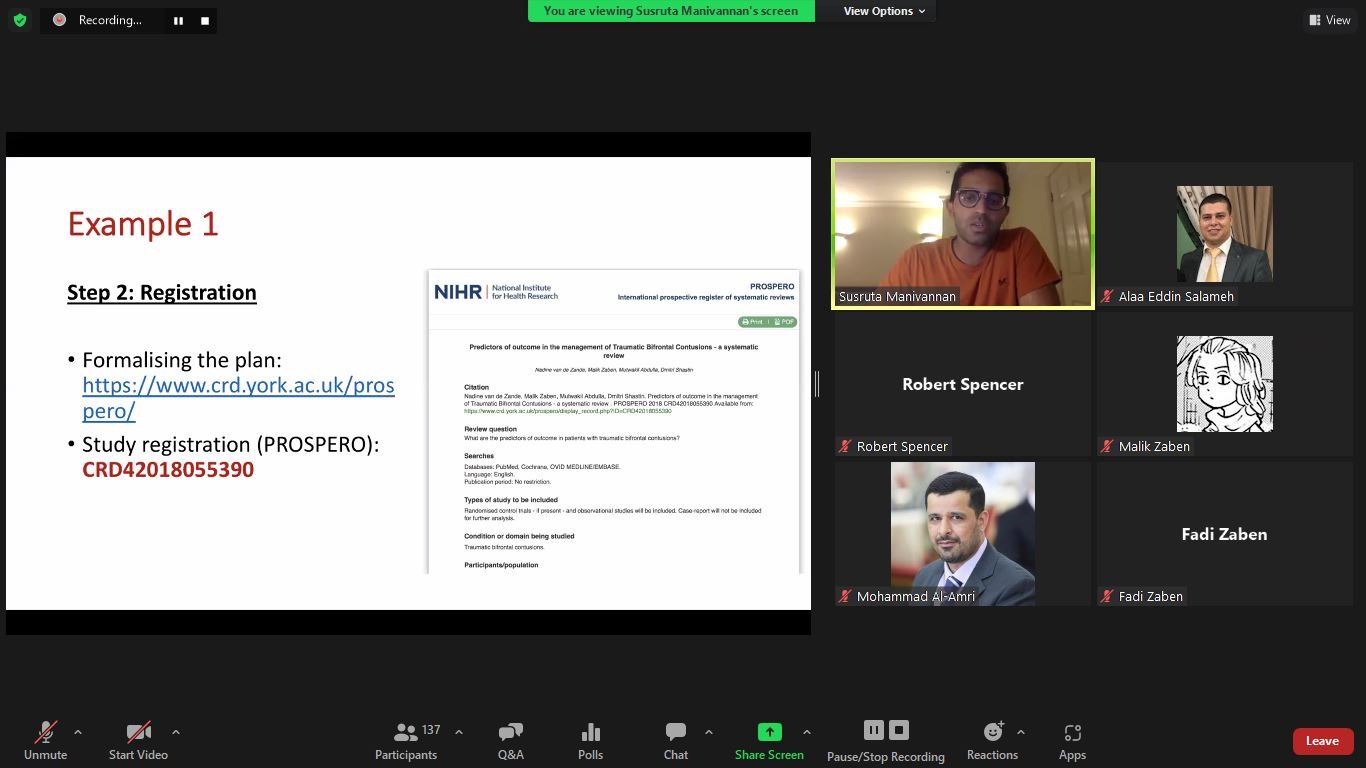The image size is (1366, 768).
Task: Open the Q&A panel
Action: tap(510, 733)
